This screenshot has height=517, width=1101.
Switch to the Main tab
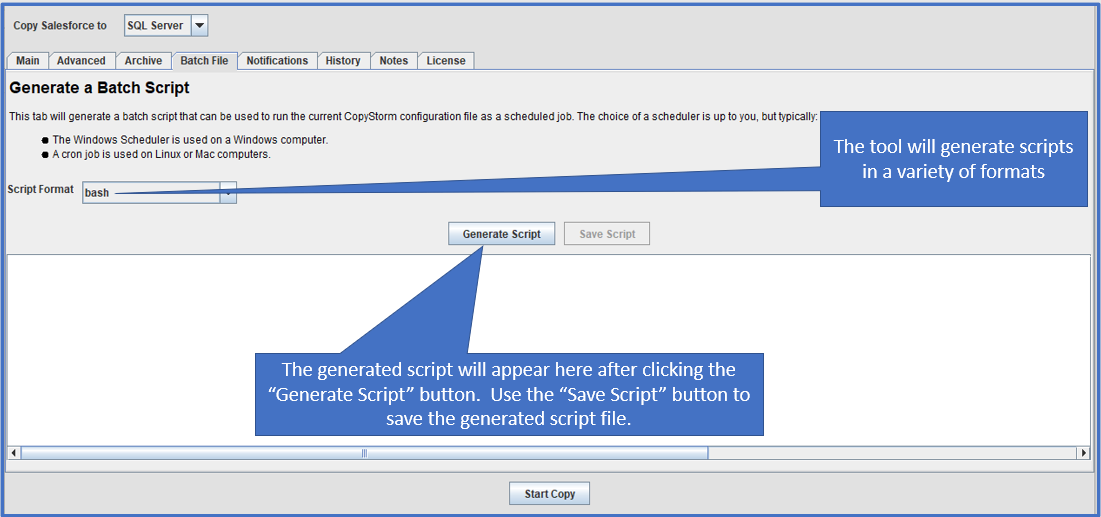click(28, 61)
